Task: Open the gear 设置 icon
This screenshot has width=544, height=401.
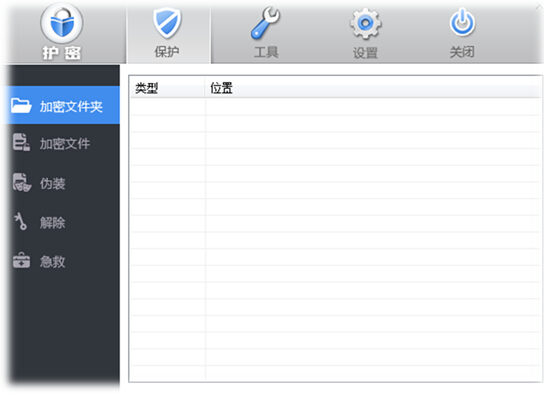Action: [365, 24]
